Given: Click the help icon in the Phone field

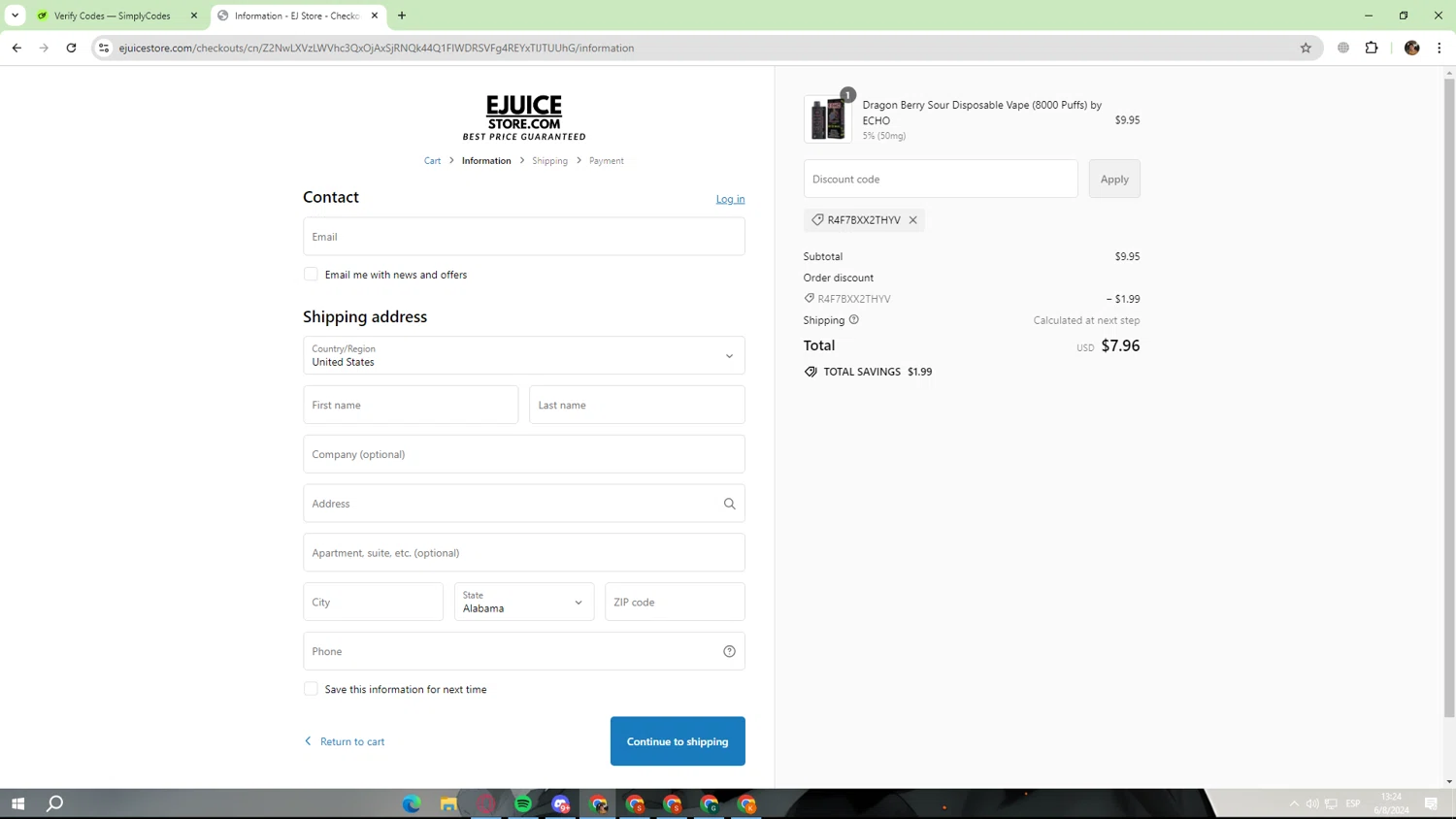Looking at the screenshot, I should (729, 651).
